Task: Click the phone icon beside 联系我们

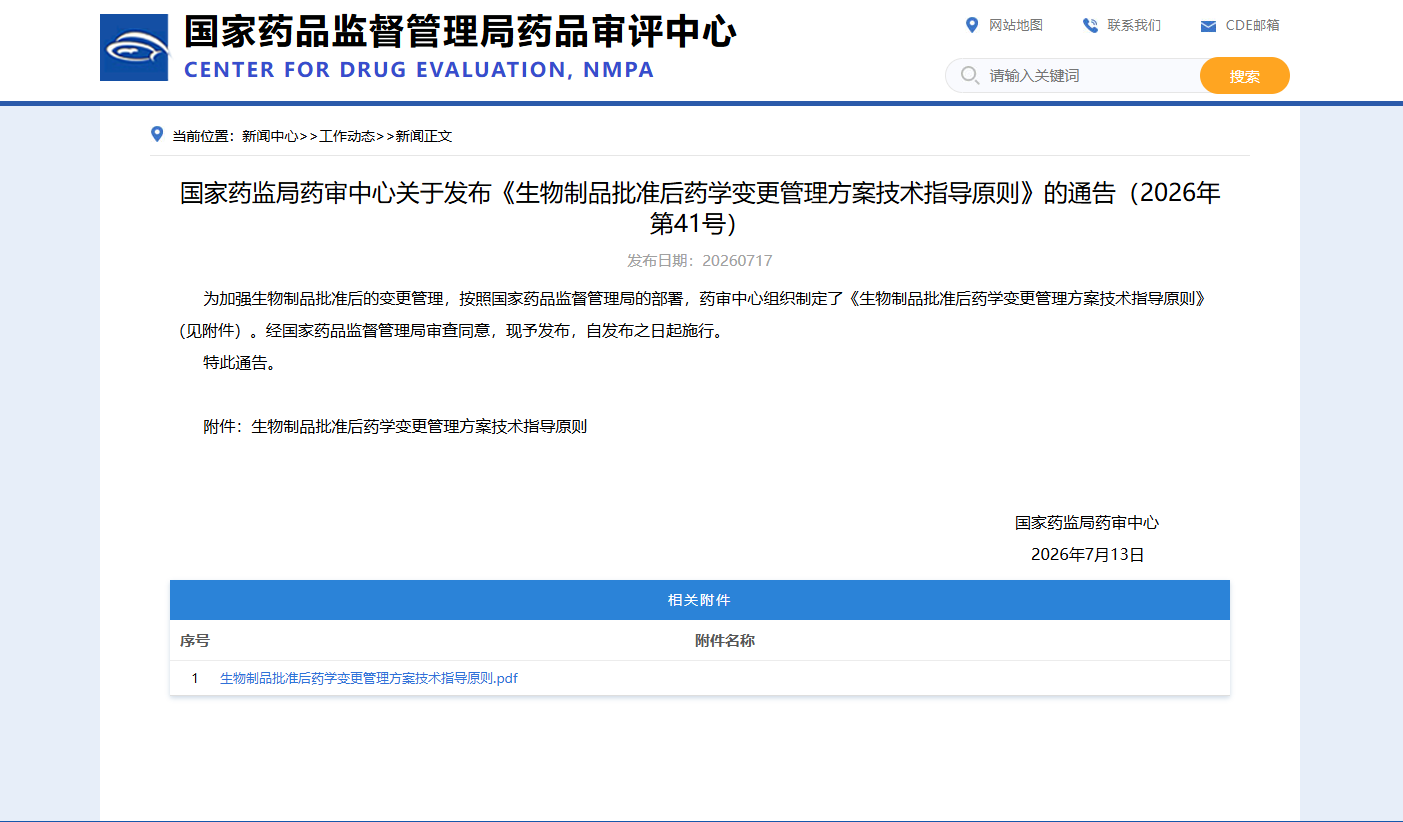Action: pyautogui.click(x=1090, y=25)
